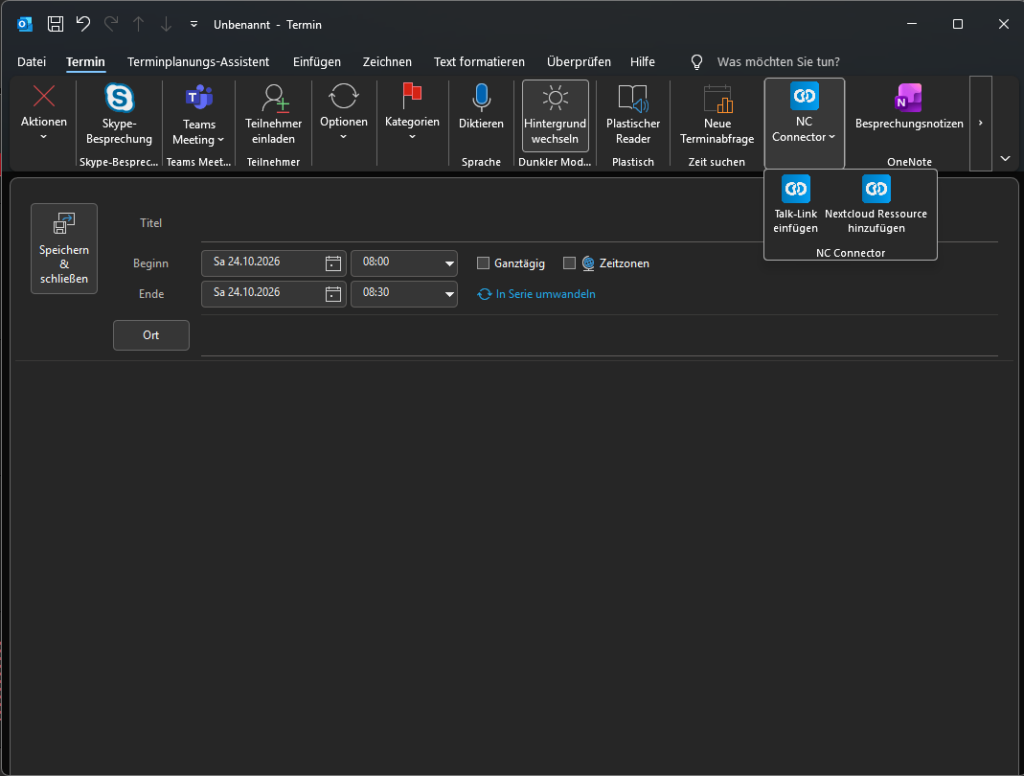This screenshot has height=776, width=1024.
Task: Enable the Ganztägig checkbox
Action: (483, 263)
